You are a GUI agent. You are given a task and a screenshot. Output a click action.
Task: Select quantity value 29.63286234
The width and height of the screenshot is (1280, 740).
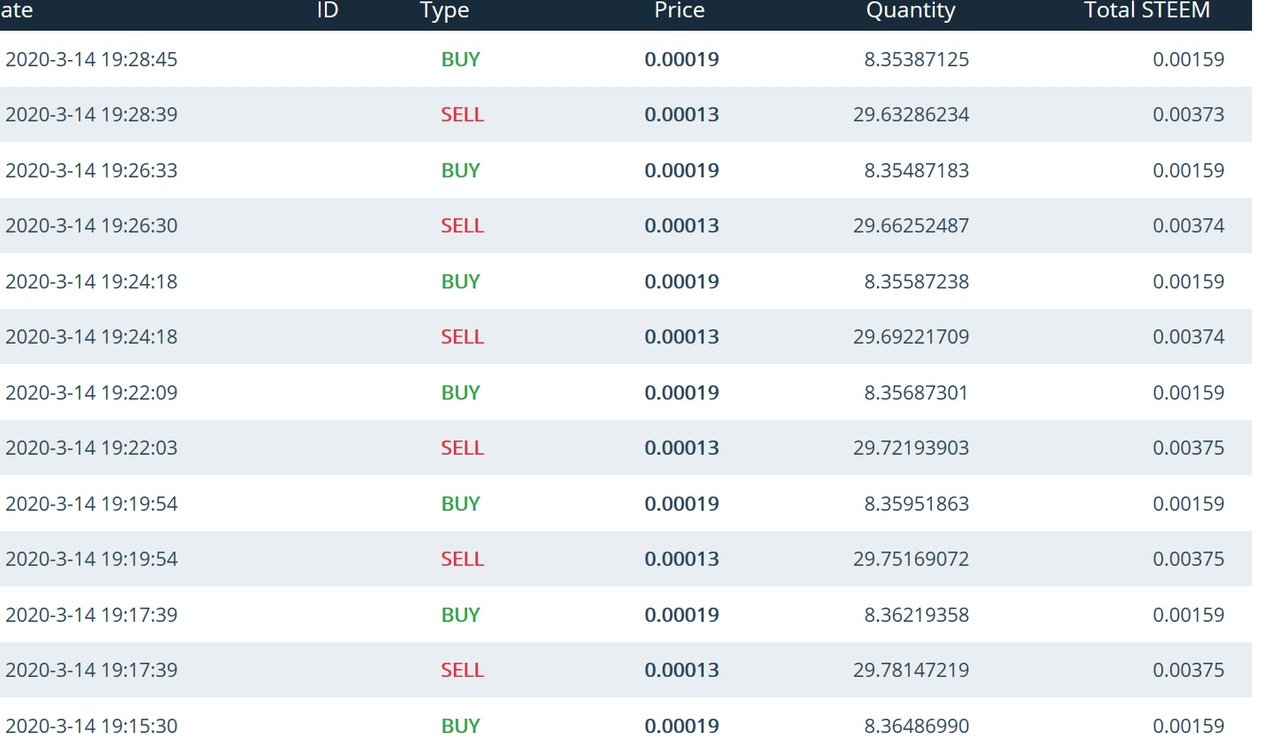pos(911,115)
